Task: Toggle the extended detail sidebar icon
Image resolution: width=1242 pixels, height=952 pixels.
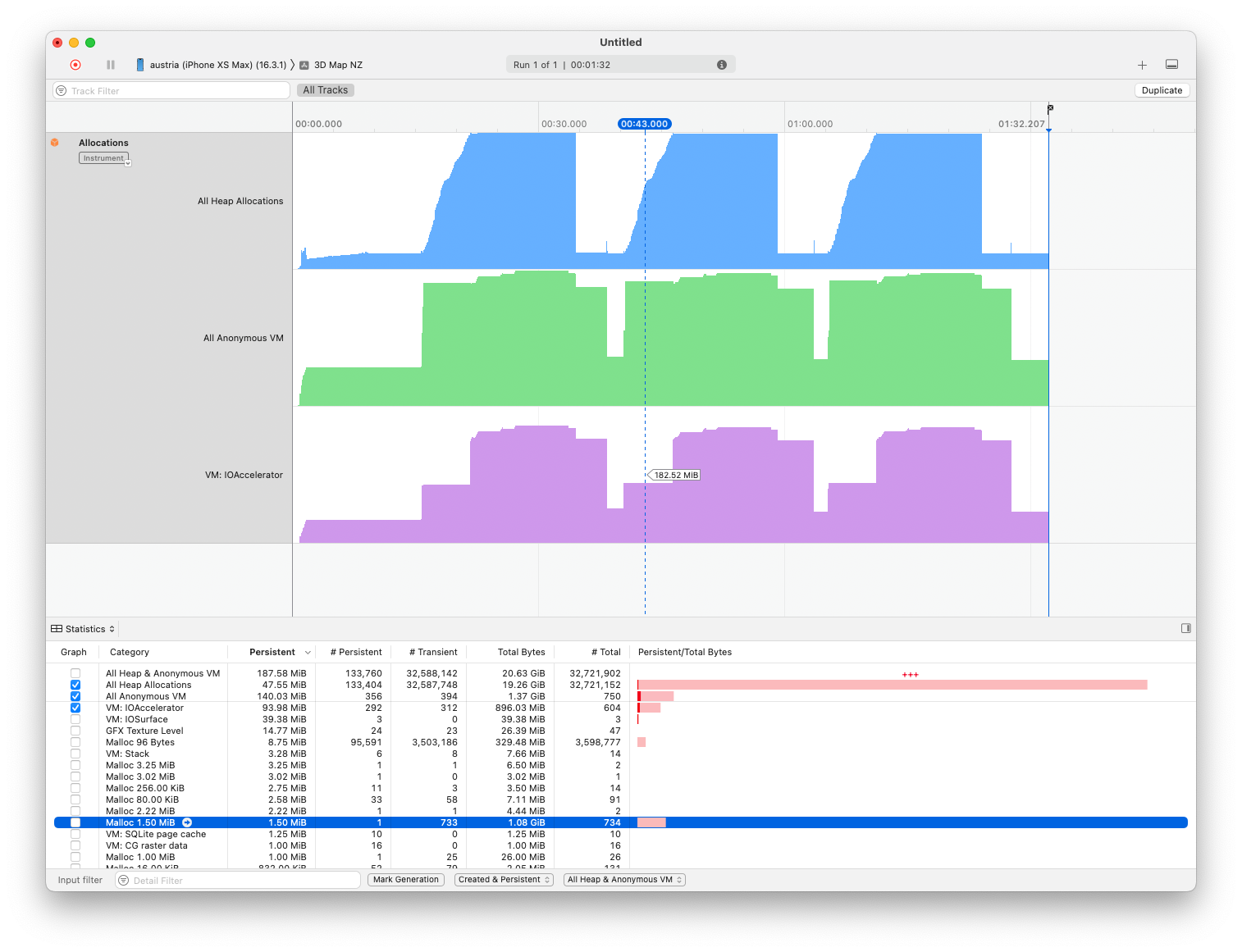Action: pyautogui.click(x=1186, y=628)
